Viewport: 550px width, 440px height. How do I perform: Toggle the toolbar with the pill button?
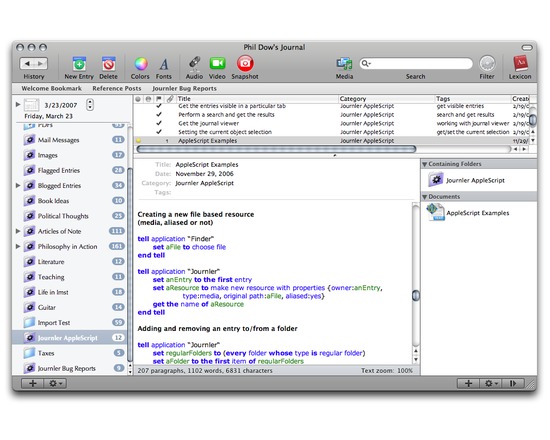[x=526, y=47]
